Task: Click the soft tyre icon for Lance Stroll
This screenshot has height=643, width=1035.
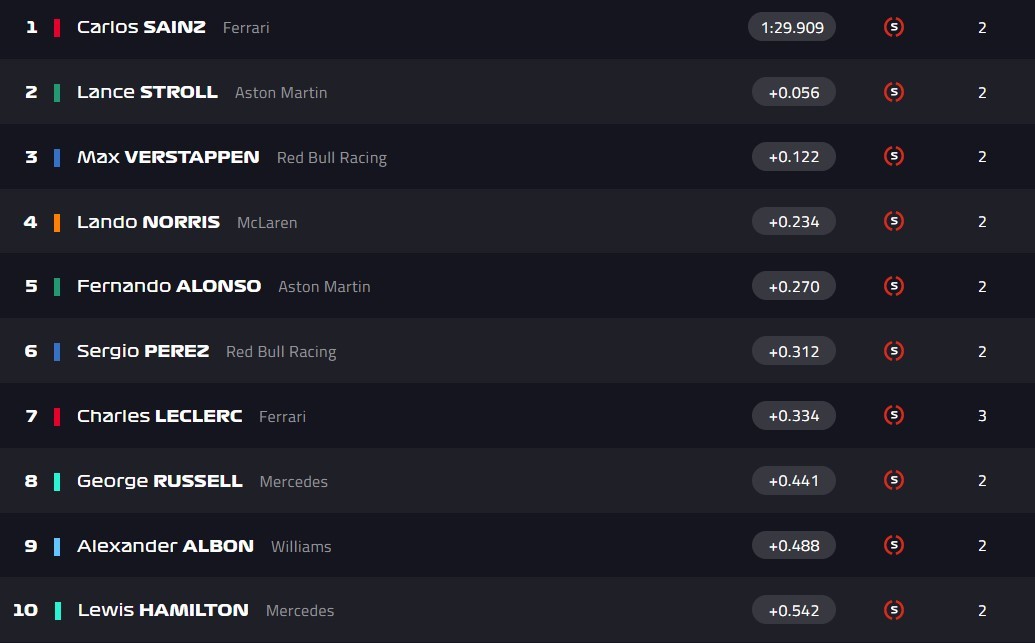Action: (x=894, y=92)
